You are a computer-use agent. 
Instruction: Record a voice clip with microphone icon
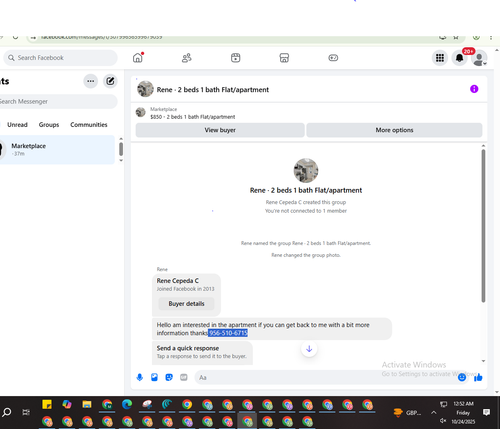[x=140, y=377]
